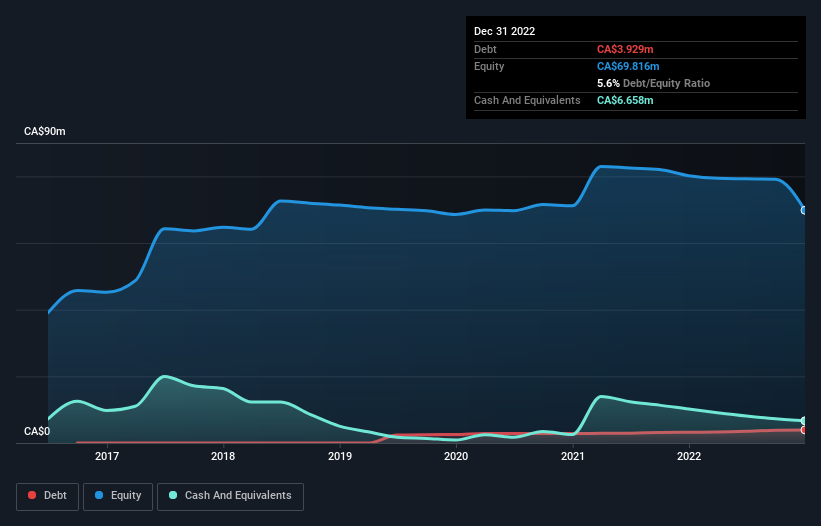Toggle the Debt series legend button
This screenshot has width=821, height=526.
(48, 496)
